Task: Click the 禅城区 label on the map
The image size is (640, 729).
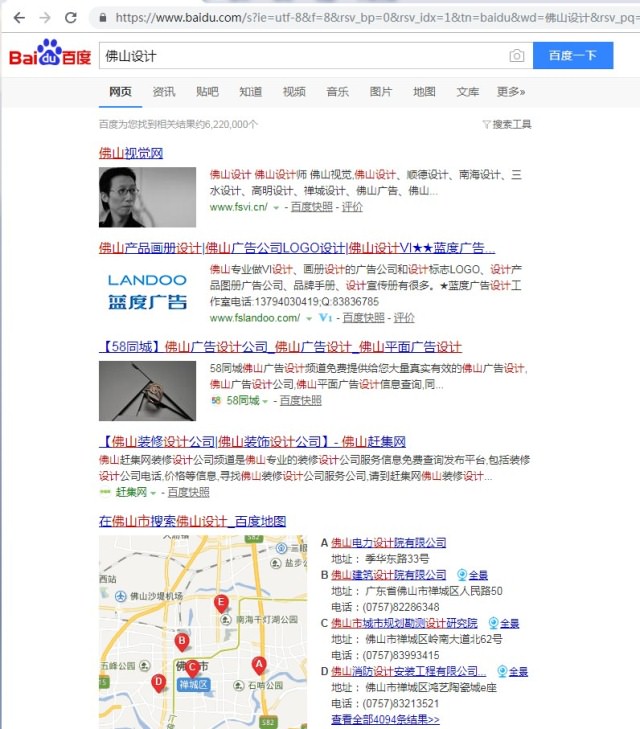Action: (x=193, y=685)
